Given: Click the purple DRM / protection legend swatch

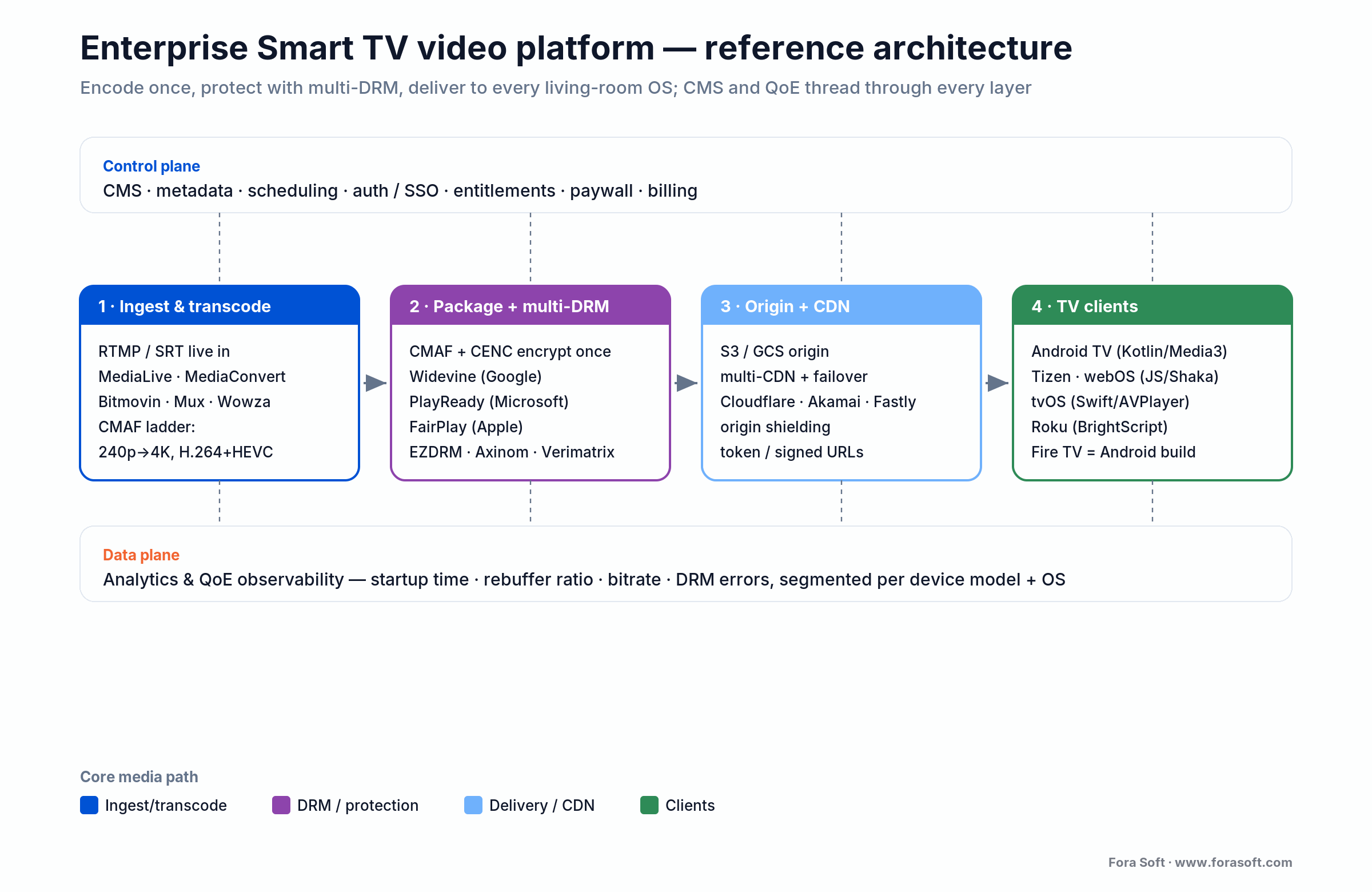Looking at the screenshot, I should tap(281, 805).
